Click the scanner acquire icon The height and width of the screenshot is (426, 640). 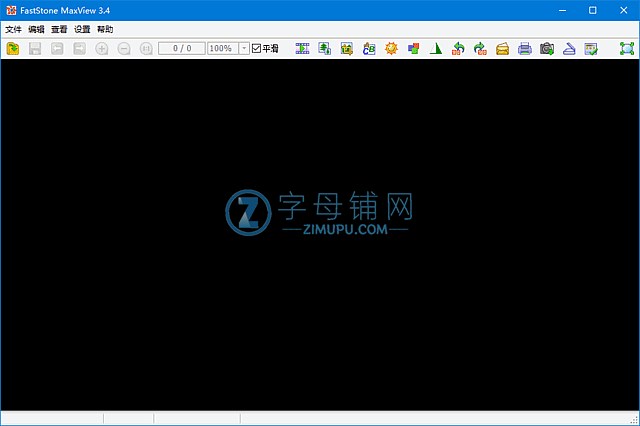point(569,48)
